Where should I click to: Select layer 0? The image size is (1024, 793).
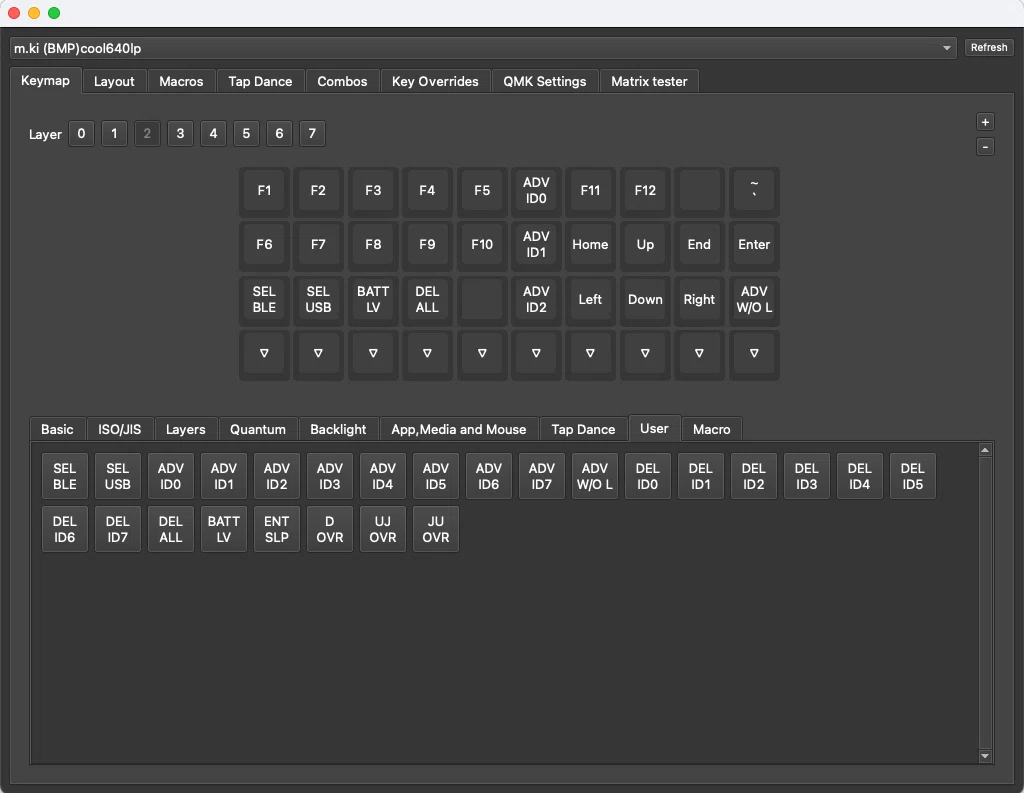coord(81,134)
